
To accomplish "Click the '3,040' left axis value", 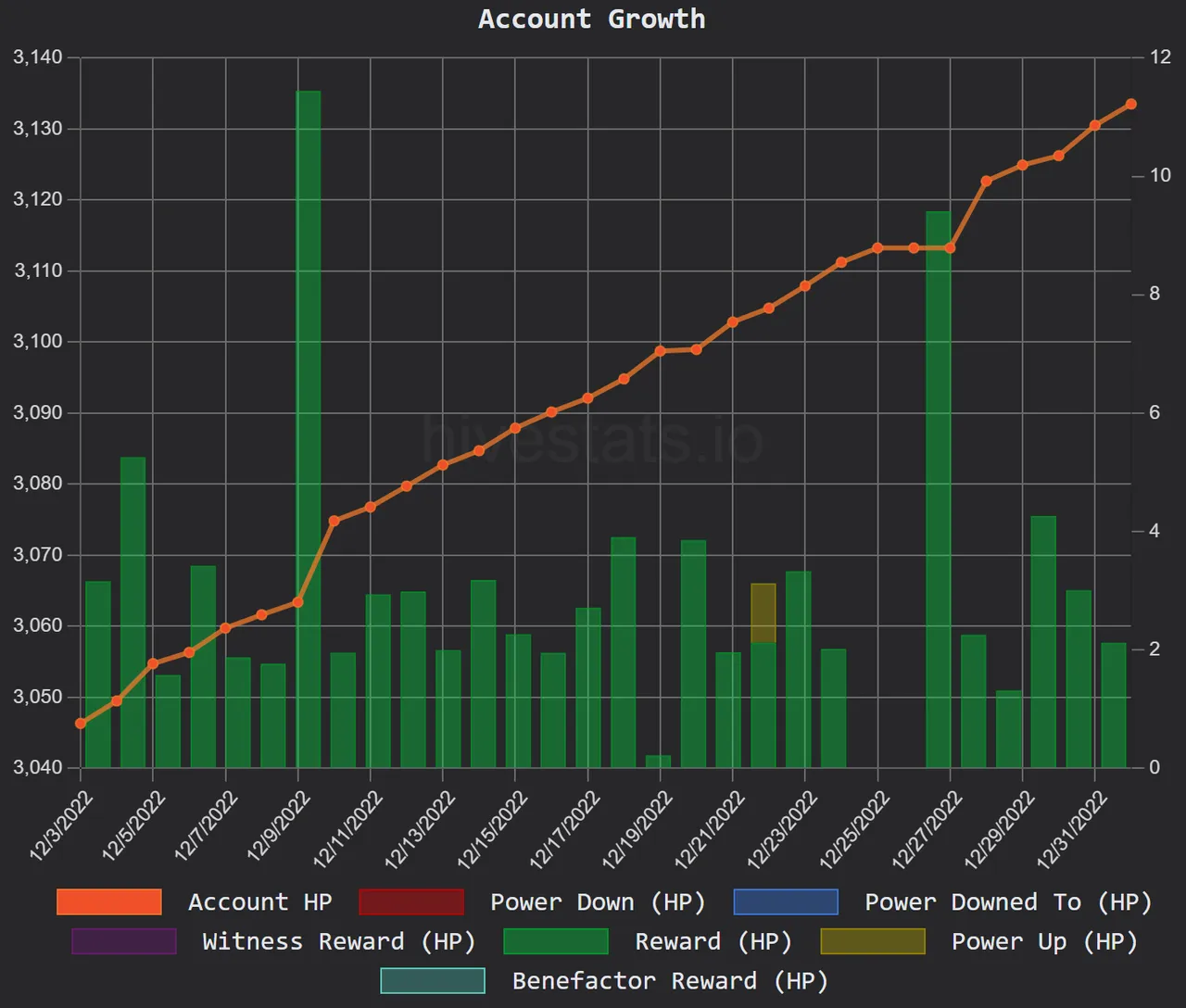I will click(x=38, y=767).
